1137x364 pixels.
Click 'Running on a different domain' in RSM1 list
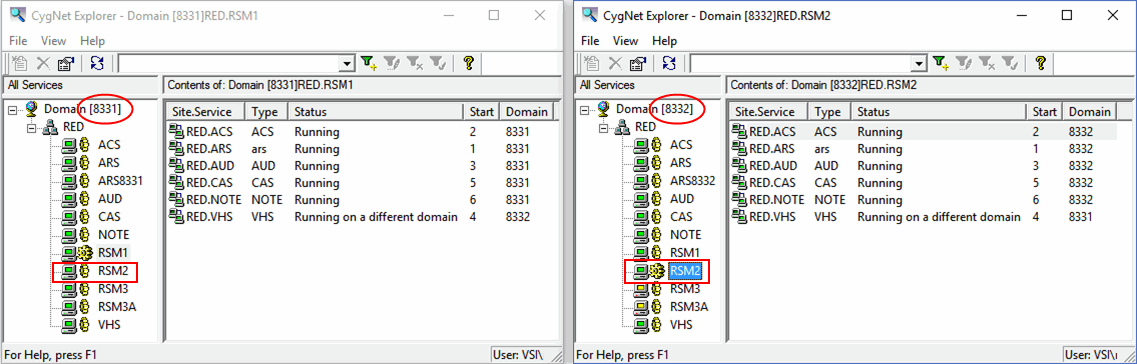[x=376, y=217]
